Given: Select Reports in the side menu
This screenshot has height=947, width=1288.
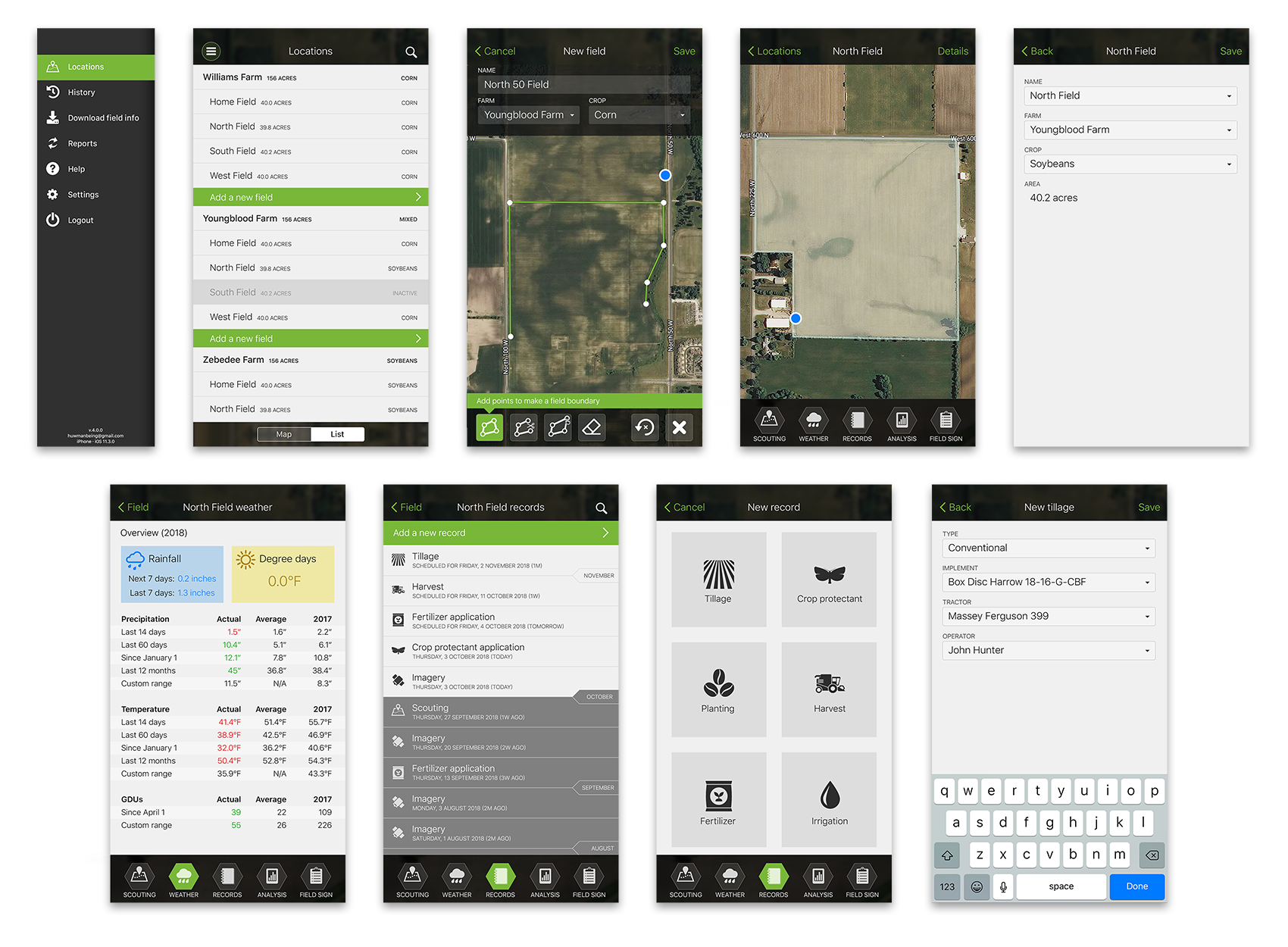Looking at the screenshot, I should (82, 144).
